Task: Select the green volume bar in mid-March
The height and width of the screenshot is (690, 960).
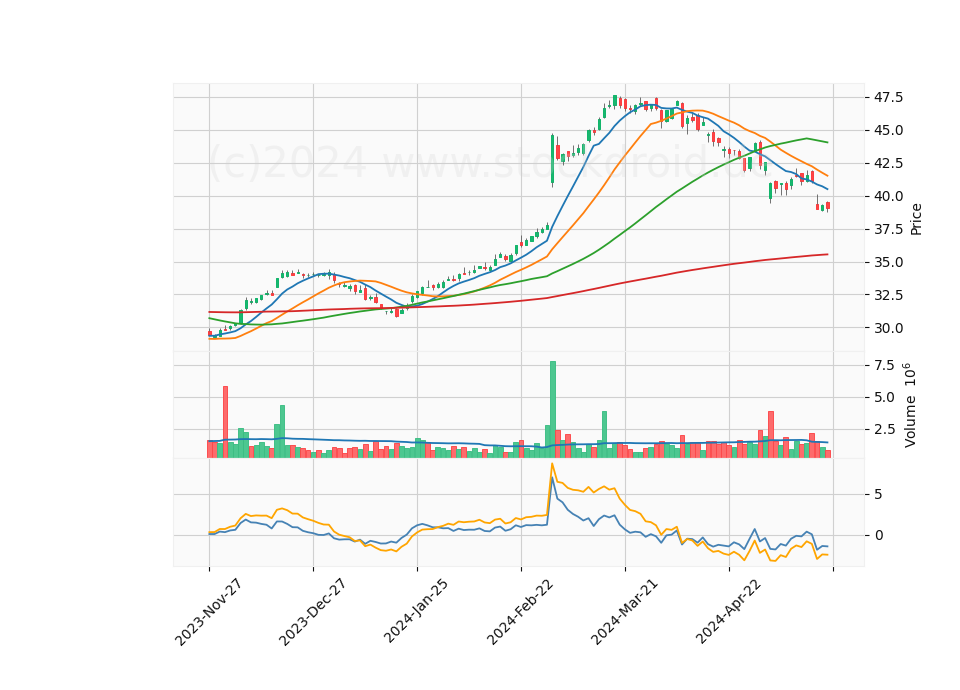Action: pos(604,434)
